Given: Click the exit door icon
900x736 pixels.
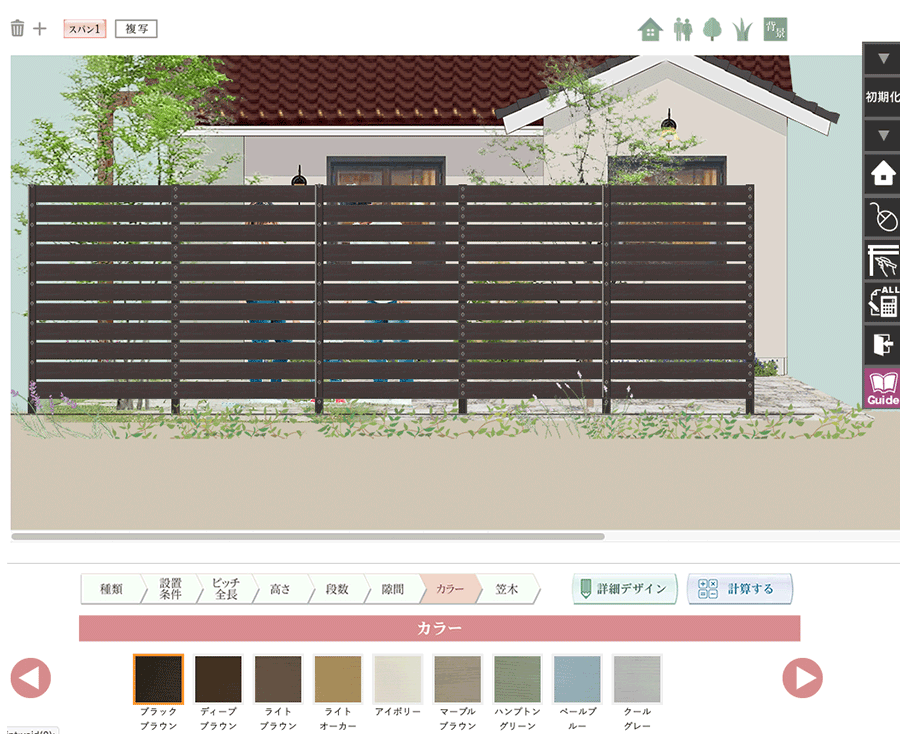Looking at the screenshot, I should tap(883, 345).
